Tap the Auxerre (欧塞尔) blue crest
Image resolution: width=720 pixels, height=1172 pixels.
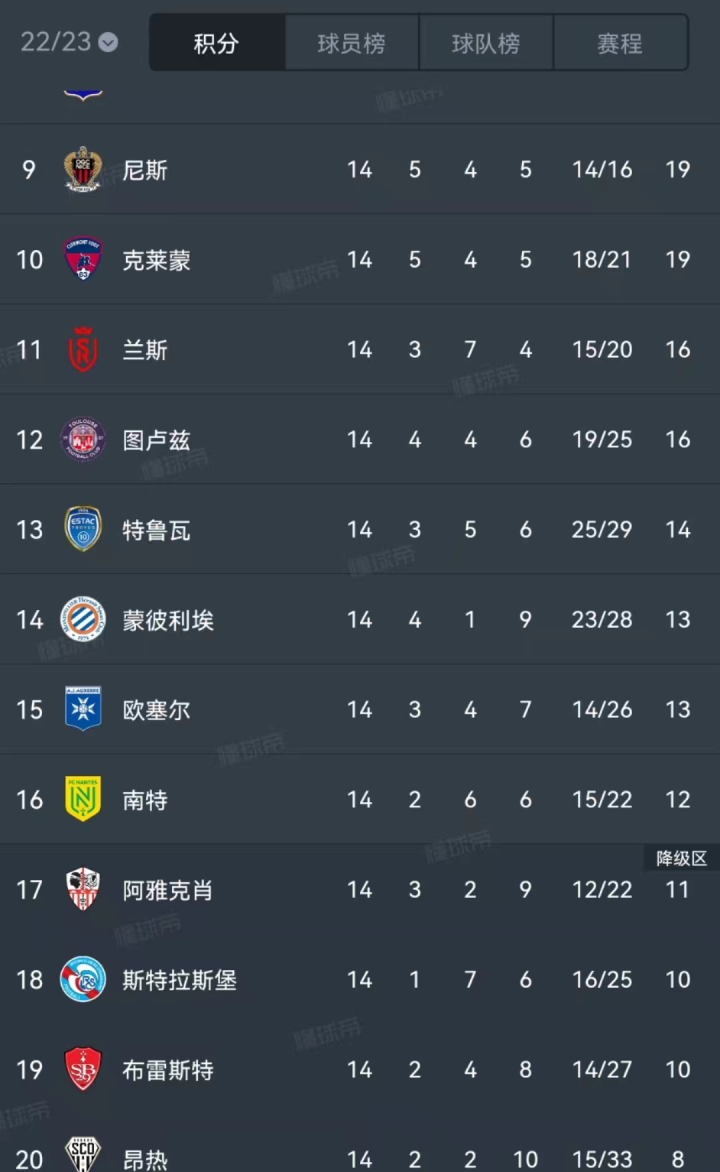click(83, 709)
